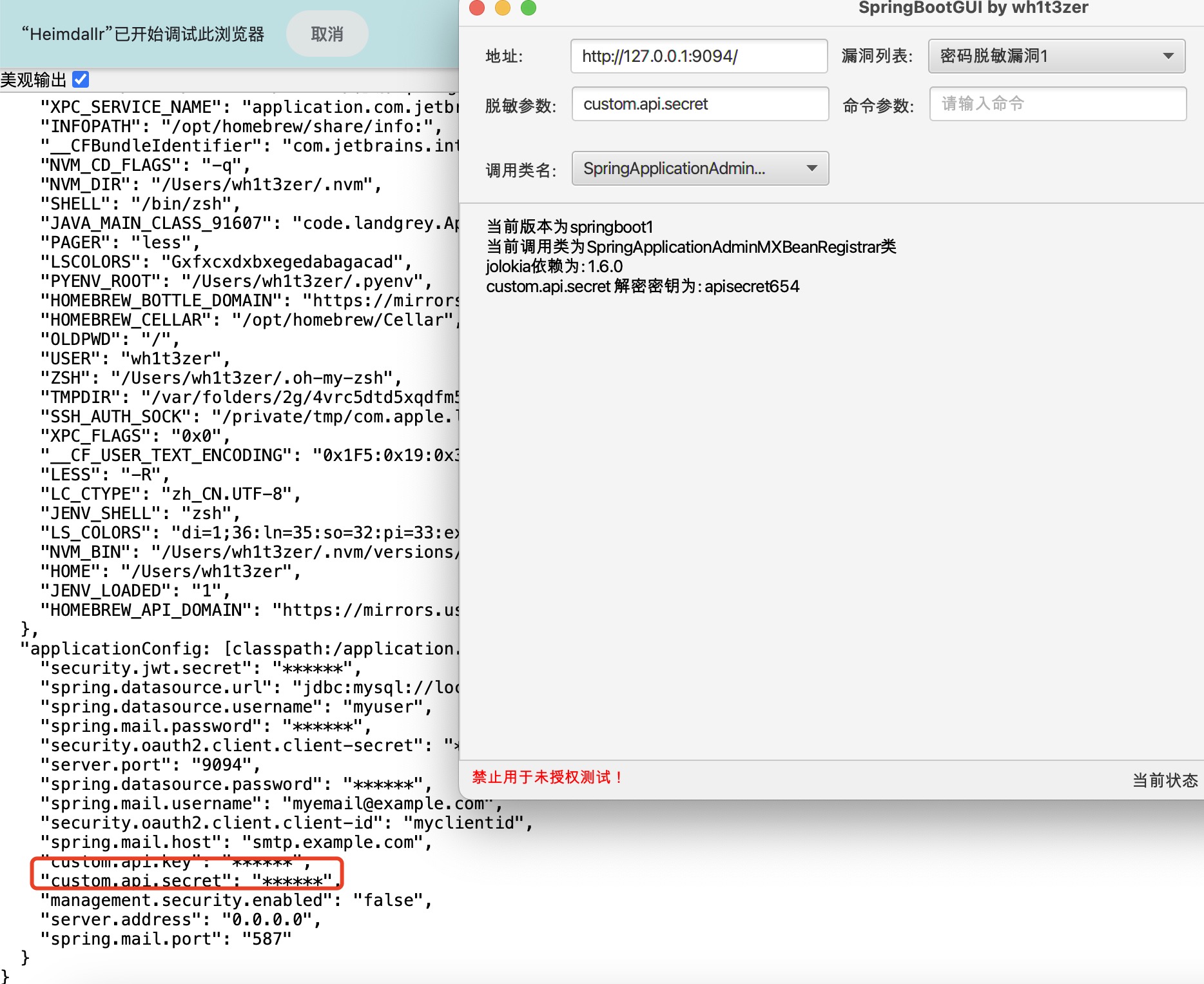Select the jolokia依赖为:1.6.0 output line
The image size is (1204, 984).
pos(554,266)
